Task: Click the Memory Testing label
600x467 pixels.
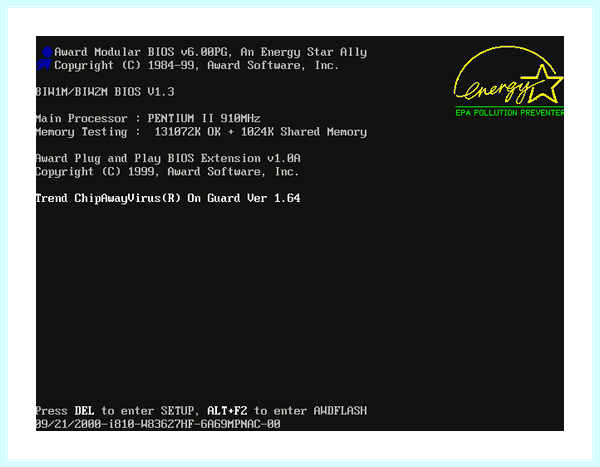Action: 82,132
